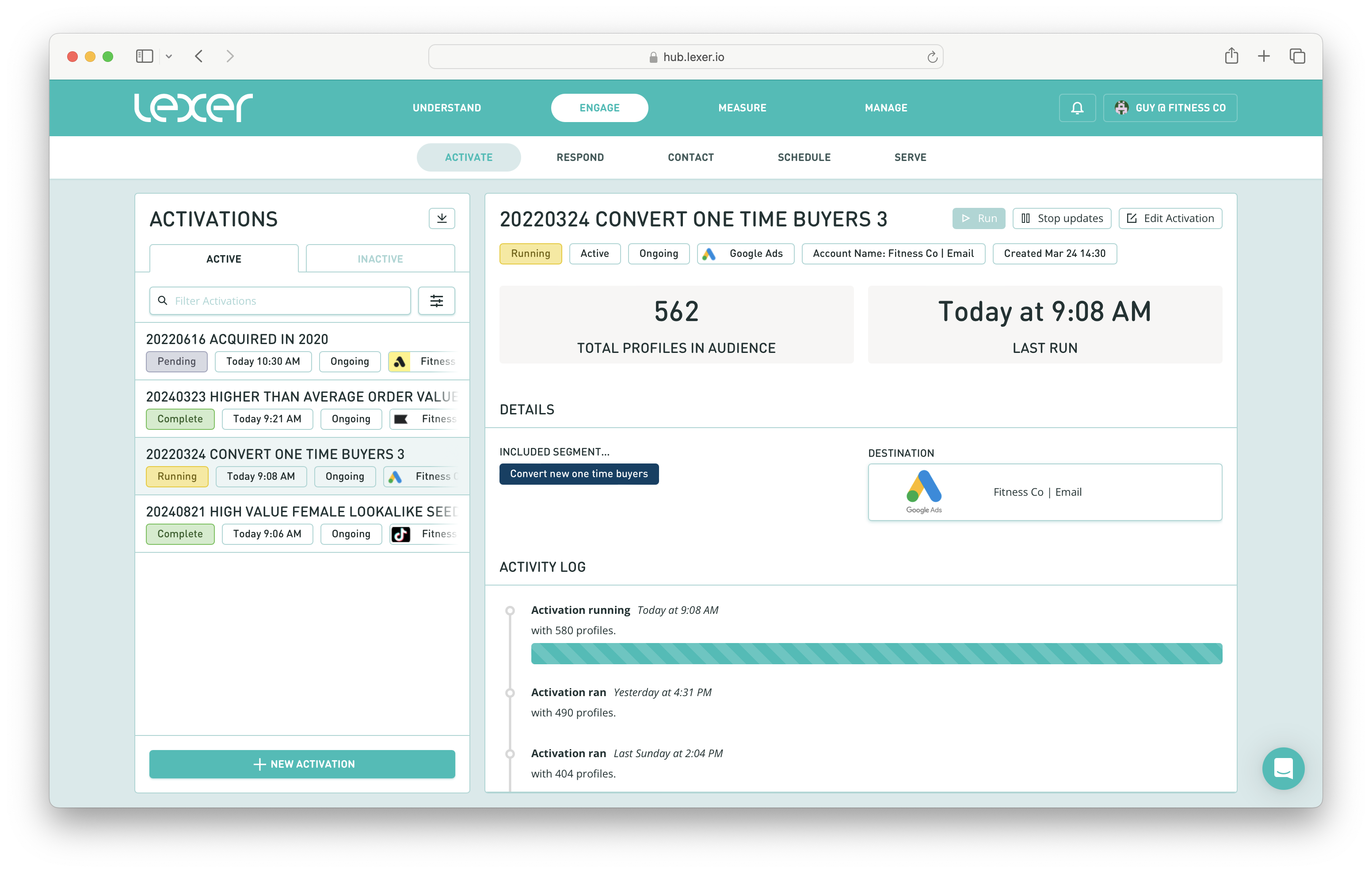Click flag icon on Higher Than Average row
1372x873 pixels.
pyautogui.click(x=401, y=419)
